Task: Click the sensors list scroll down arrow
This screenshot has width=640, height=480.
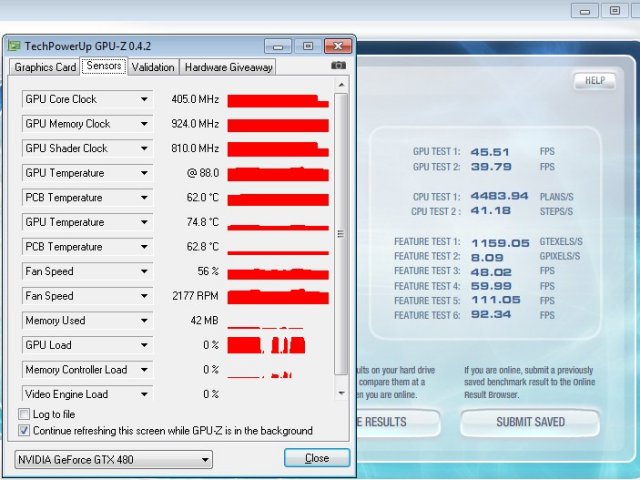Action: click(x=341, y=393)
